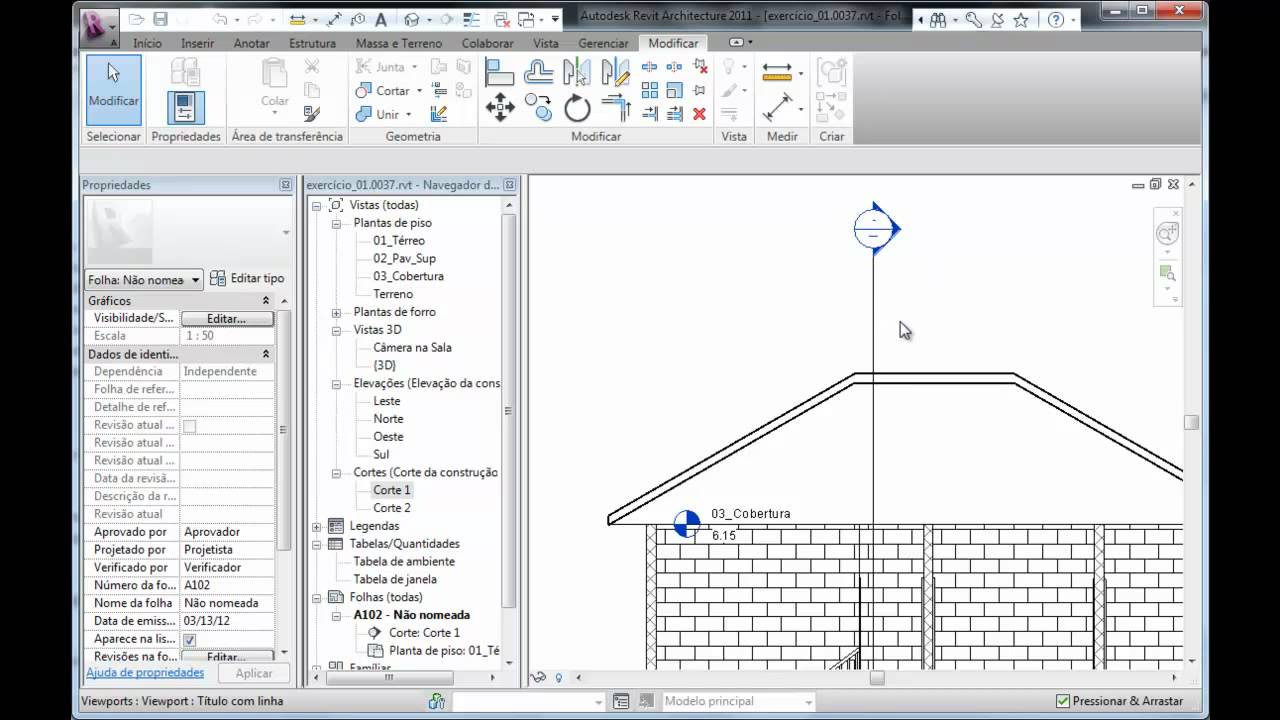Image resolution: width=1280 pixels, height=720 pixels.
Task: Click the Nome da folha value field
Action: coord(227,603)
